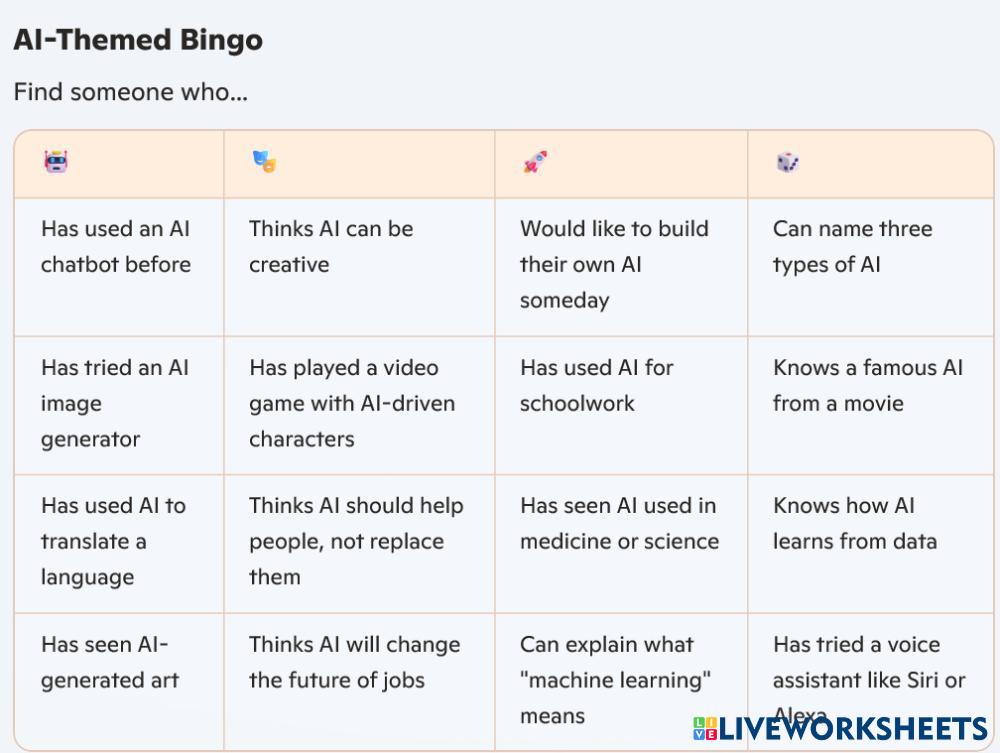Viewport: 1000px width, 753px height.
Task: Click the rocket emoji column header
Action: pos(535,162)
